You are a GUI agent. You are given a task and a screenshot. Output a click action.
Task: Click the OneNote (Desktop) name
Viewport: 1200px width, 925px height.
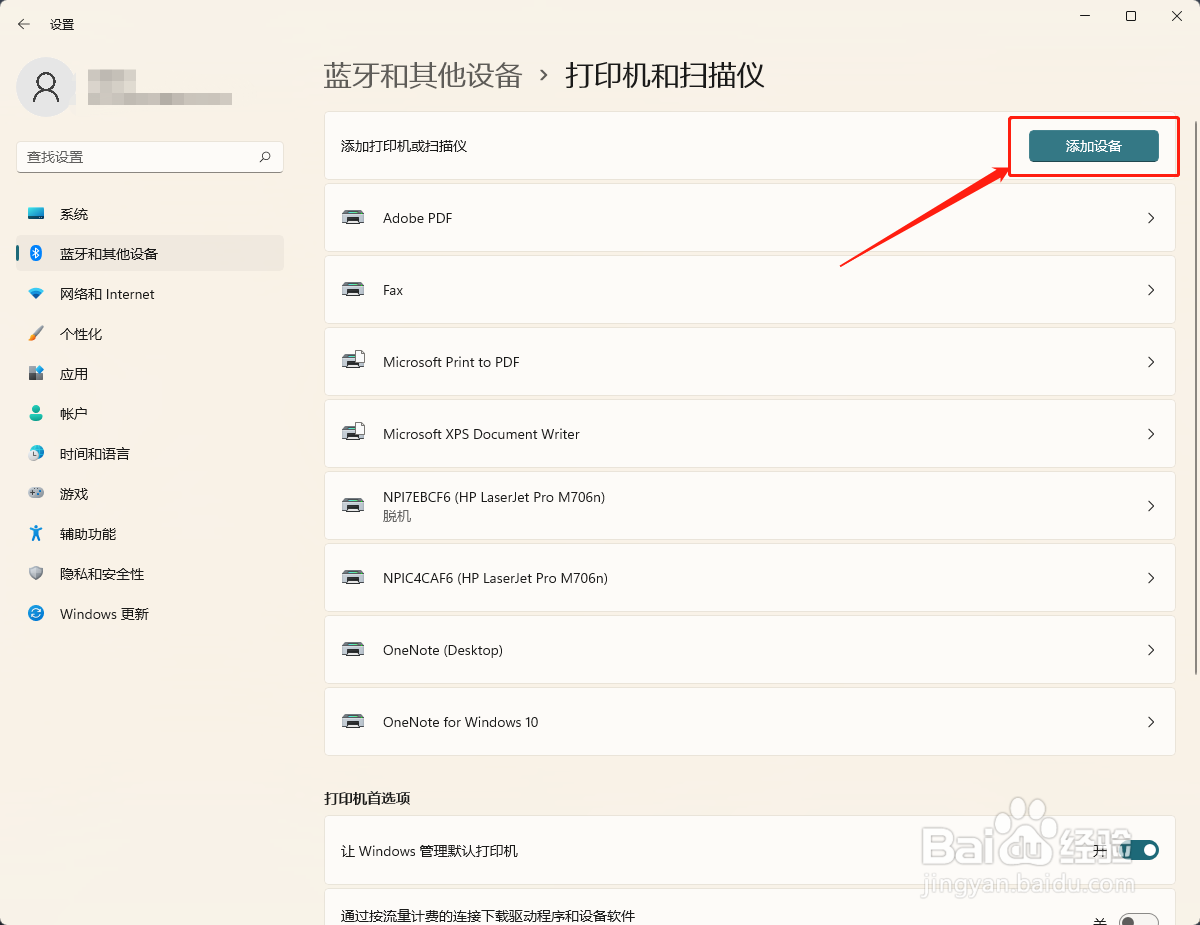(x=443, y=650)
